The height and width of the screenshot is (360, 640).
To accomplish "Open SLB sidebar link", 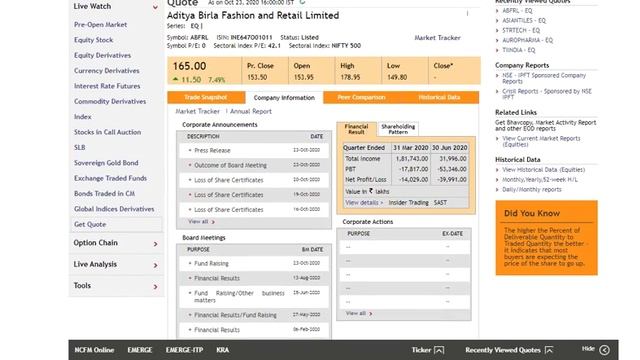I will tap(80, 147).
